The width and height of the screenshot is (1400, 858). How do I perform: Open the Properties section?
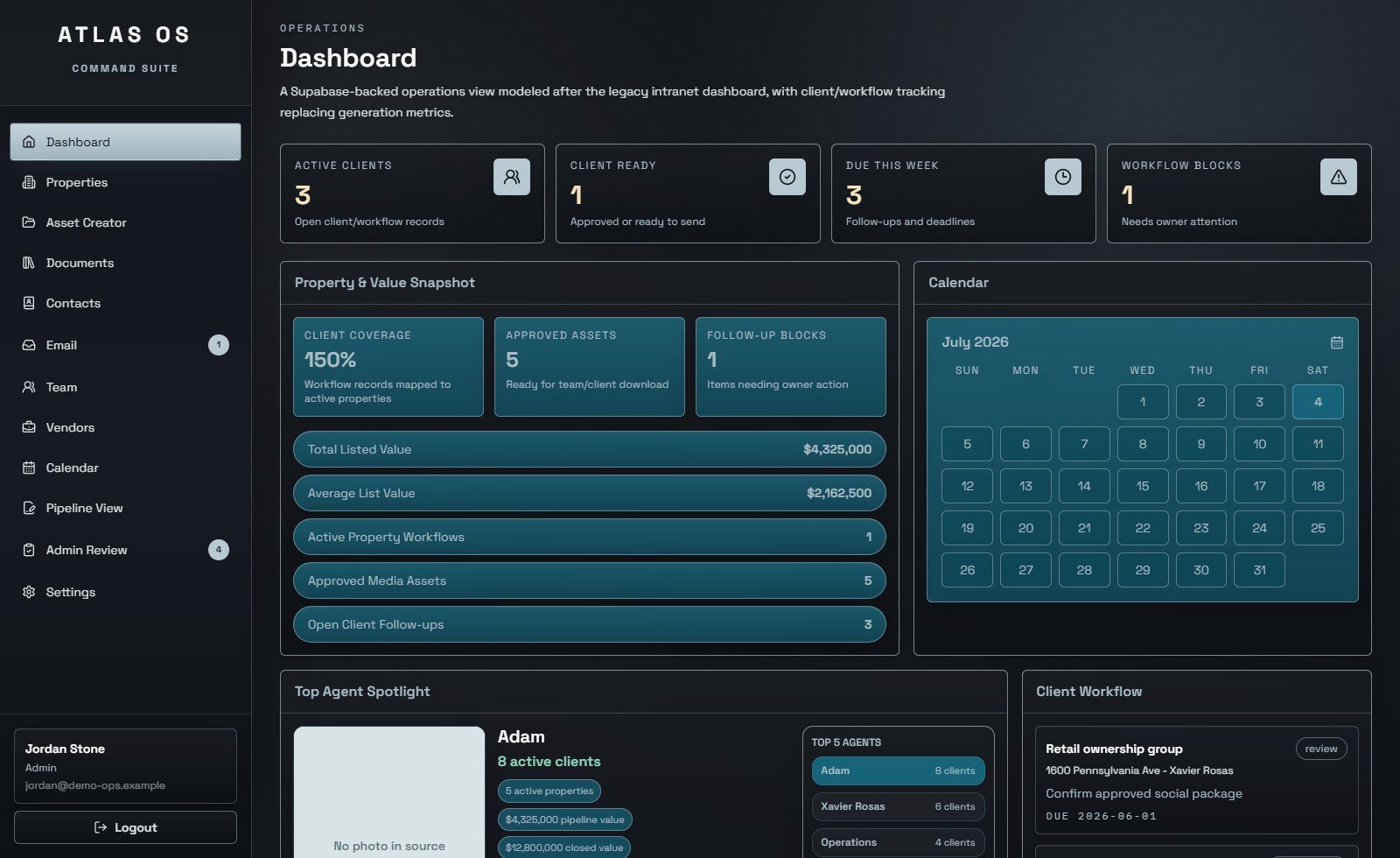(125, 182)
